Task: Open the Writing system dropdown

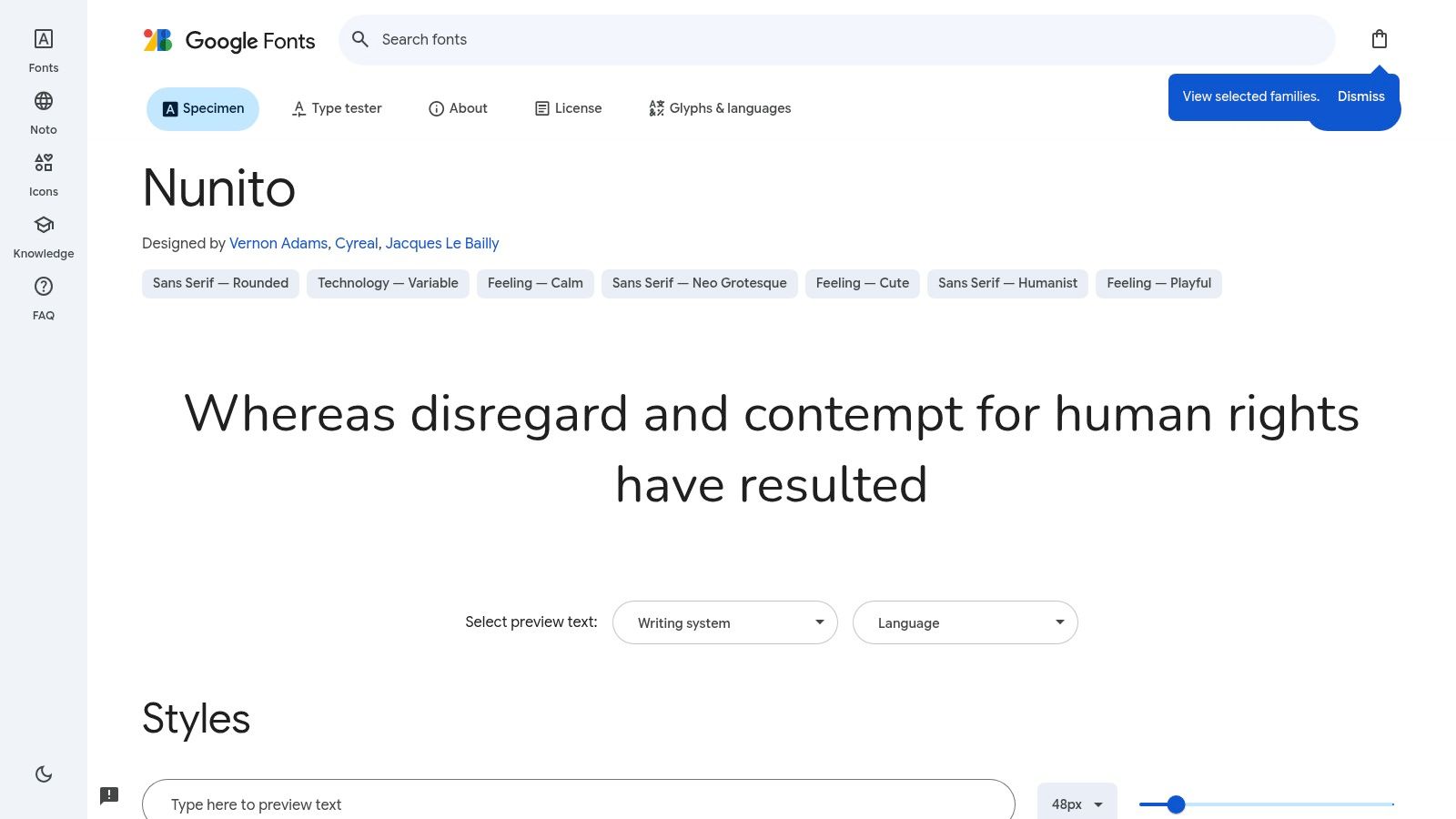Action: pyautogui.click(x=725, y=622)
